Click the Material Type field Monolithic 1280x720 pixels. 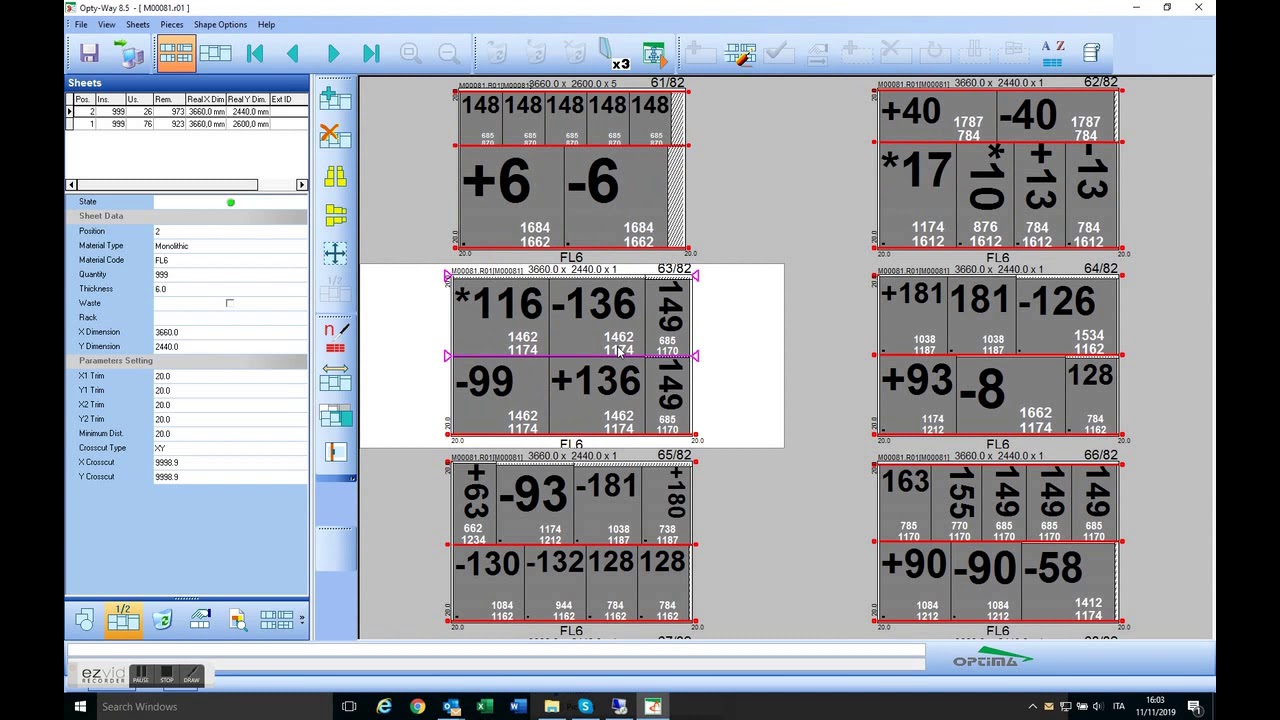click(x=230, y=246)
